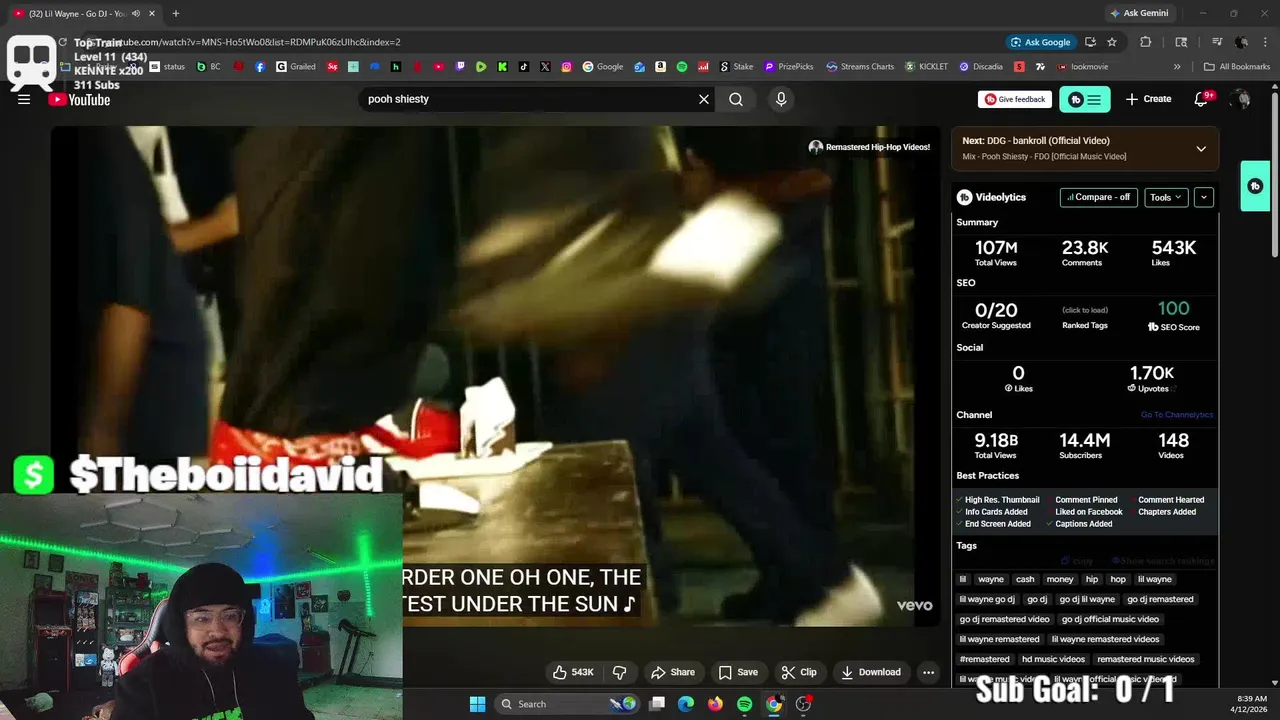Select the 'hd music videos' tag
Screen dimensions: 1280x720
(1053, 659)
